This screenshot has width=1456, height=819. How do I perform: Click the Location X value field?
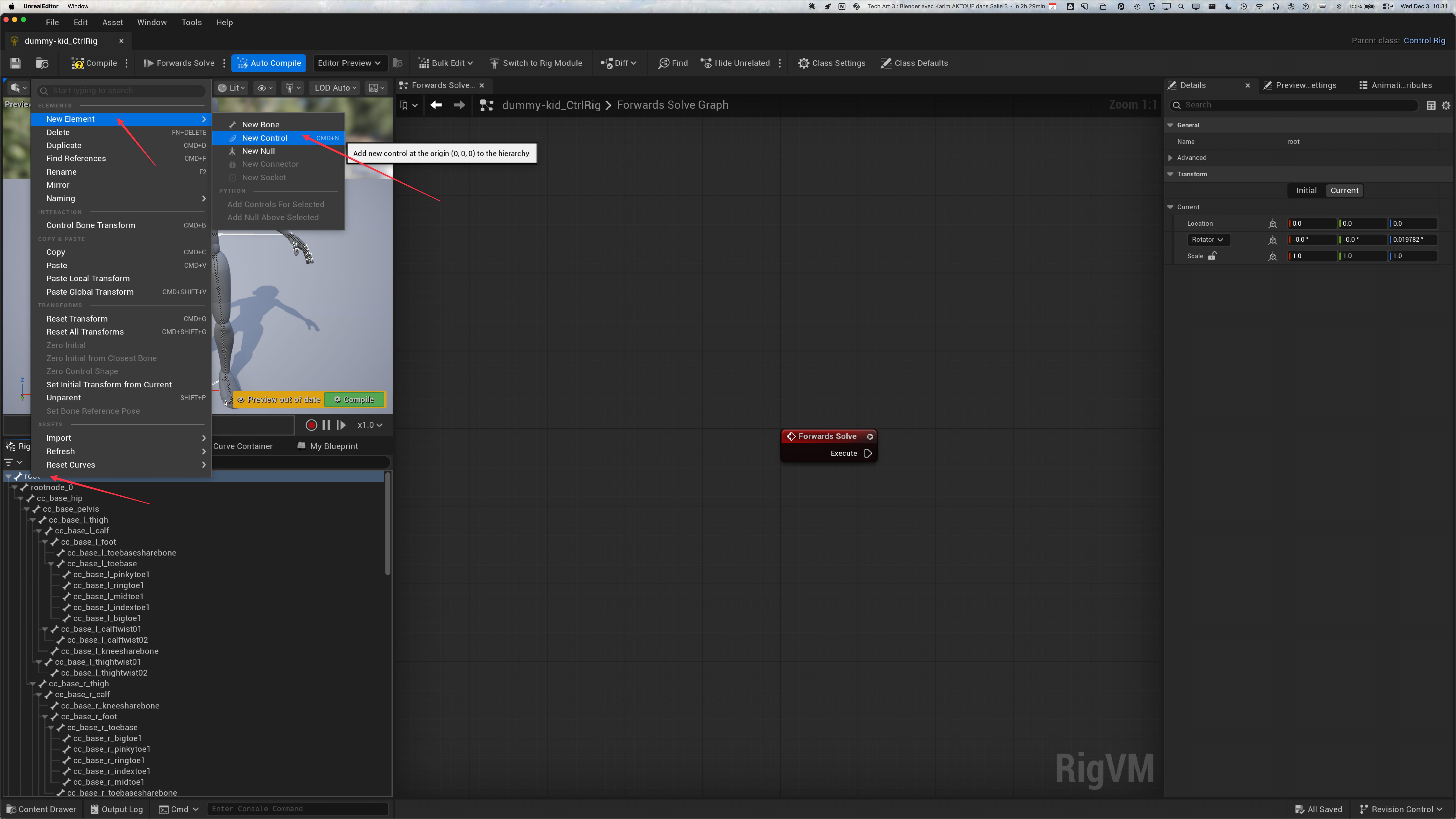tap(1312, 224)
